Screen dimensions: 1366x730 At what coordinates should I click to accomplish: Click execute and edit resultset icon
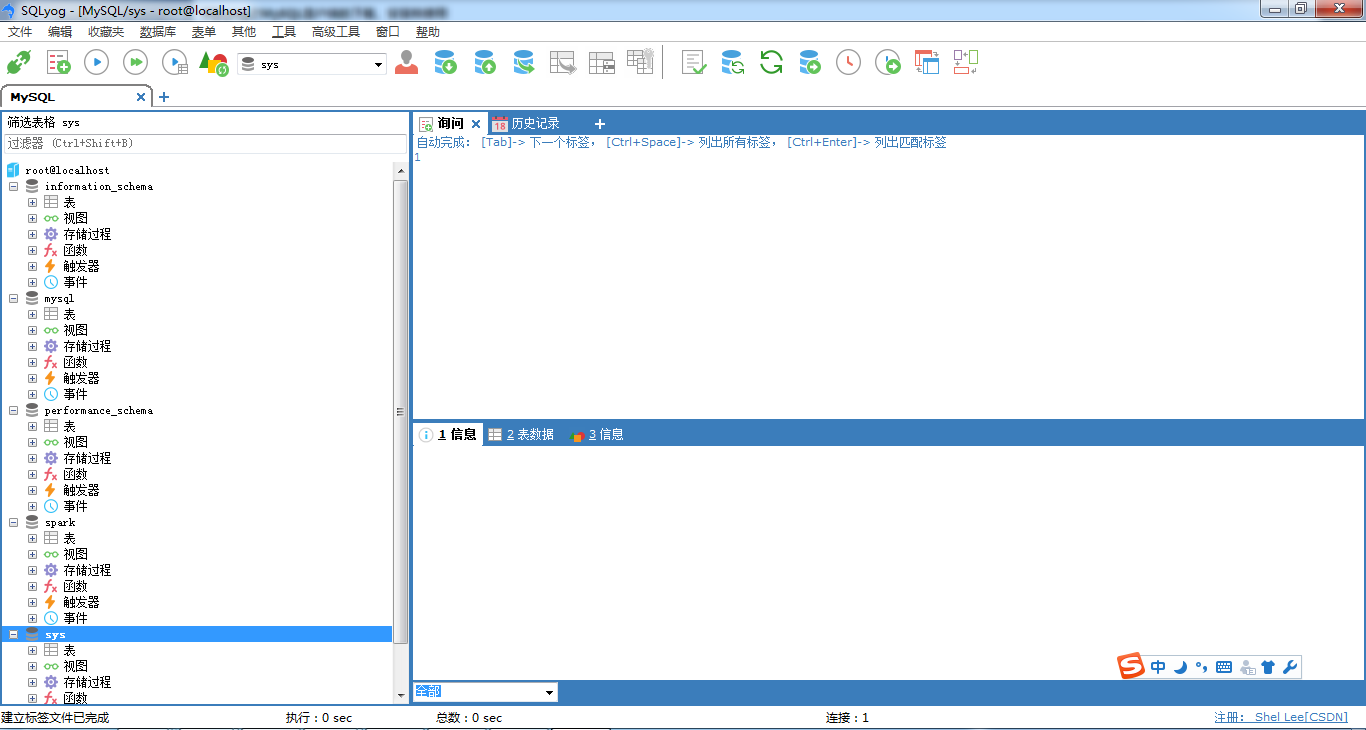click(x=175, y=63)
